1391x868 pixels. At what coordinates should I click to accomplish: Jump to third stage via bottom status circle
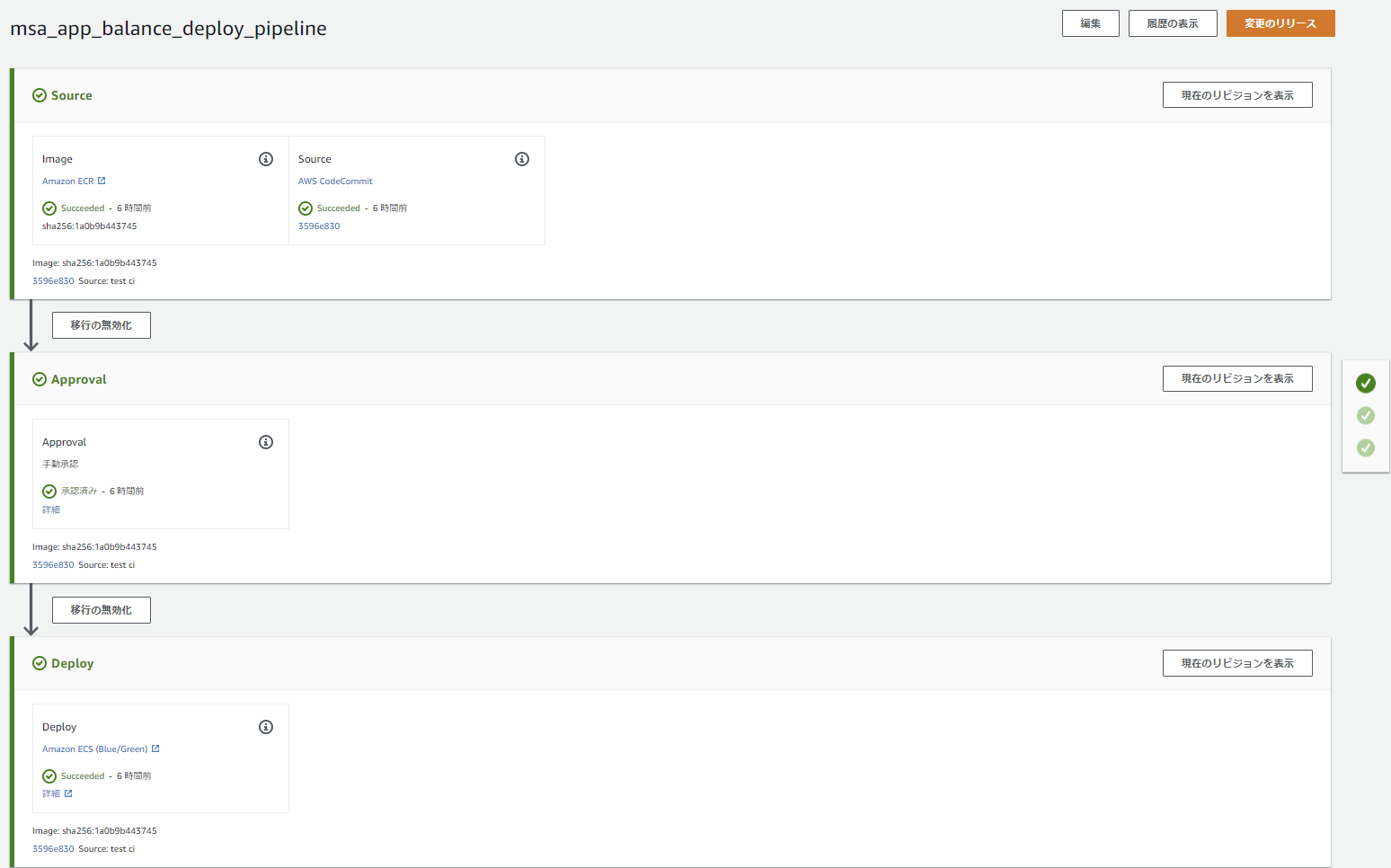click(x=1366, y=447)
